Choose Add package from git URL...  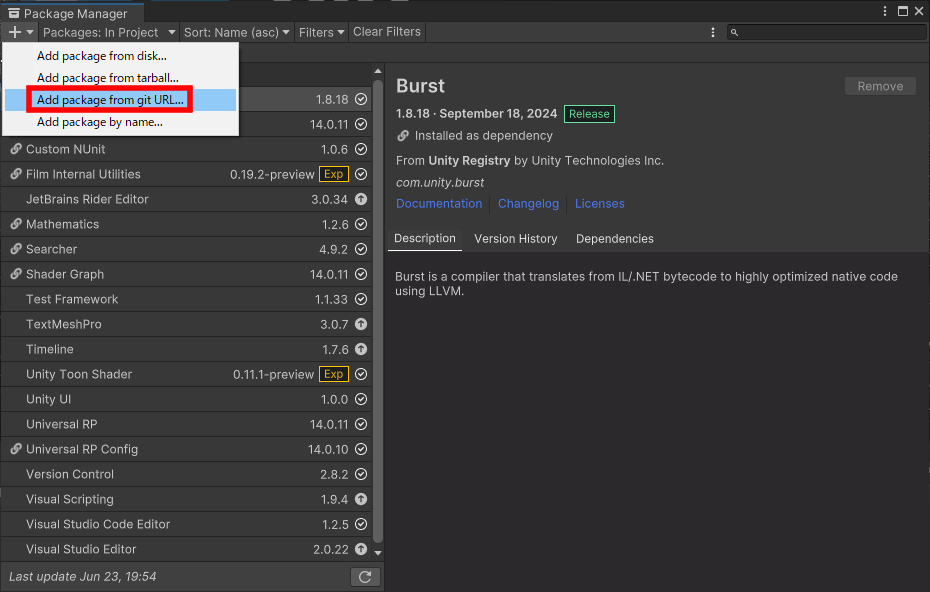120,100
